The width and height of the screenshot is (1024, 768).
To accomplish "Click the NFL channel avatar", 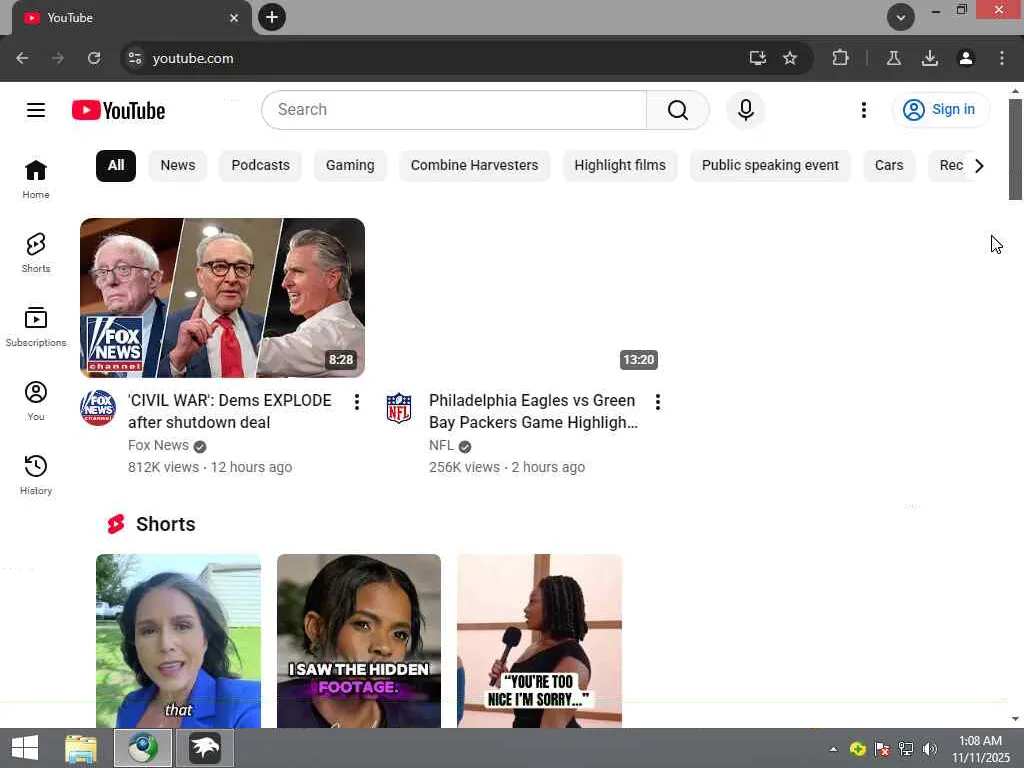I will click(x=399, y=408).
